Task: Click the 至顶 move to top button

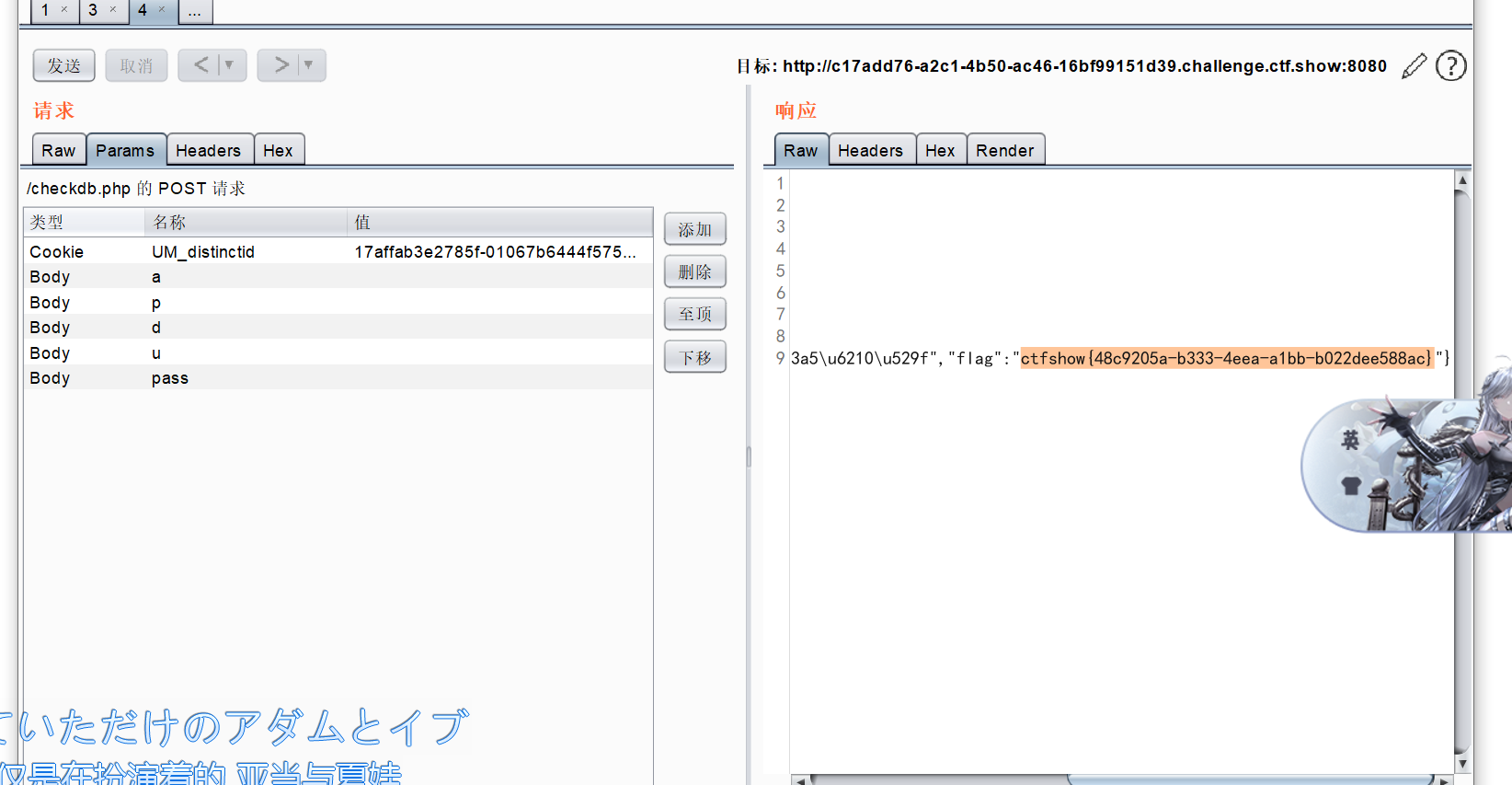Action: 695,314
